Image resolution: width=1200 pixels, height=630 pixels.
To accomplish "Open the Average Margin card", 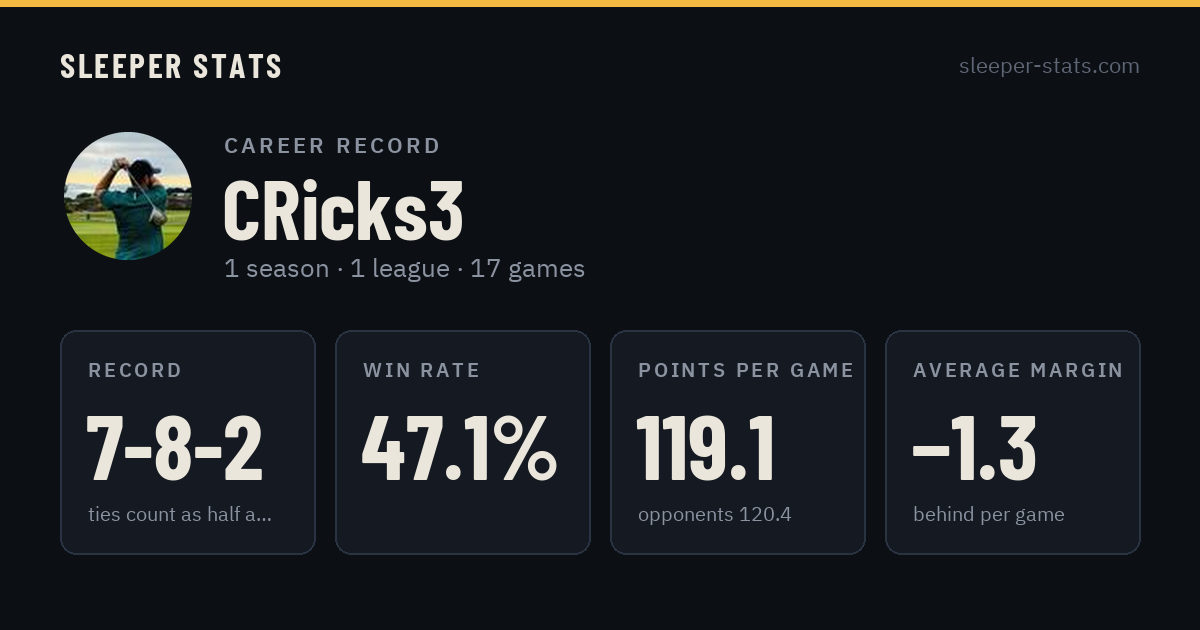I will click(x=1013, y=442).
